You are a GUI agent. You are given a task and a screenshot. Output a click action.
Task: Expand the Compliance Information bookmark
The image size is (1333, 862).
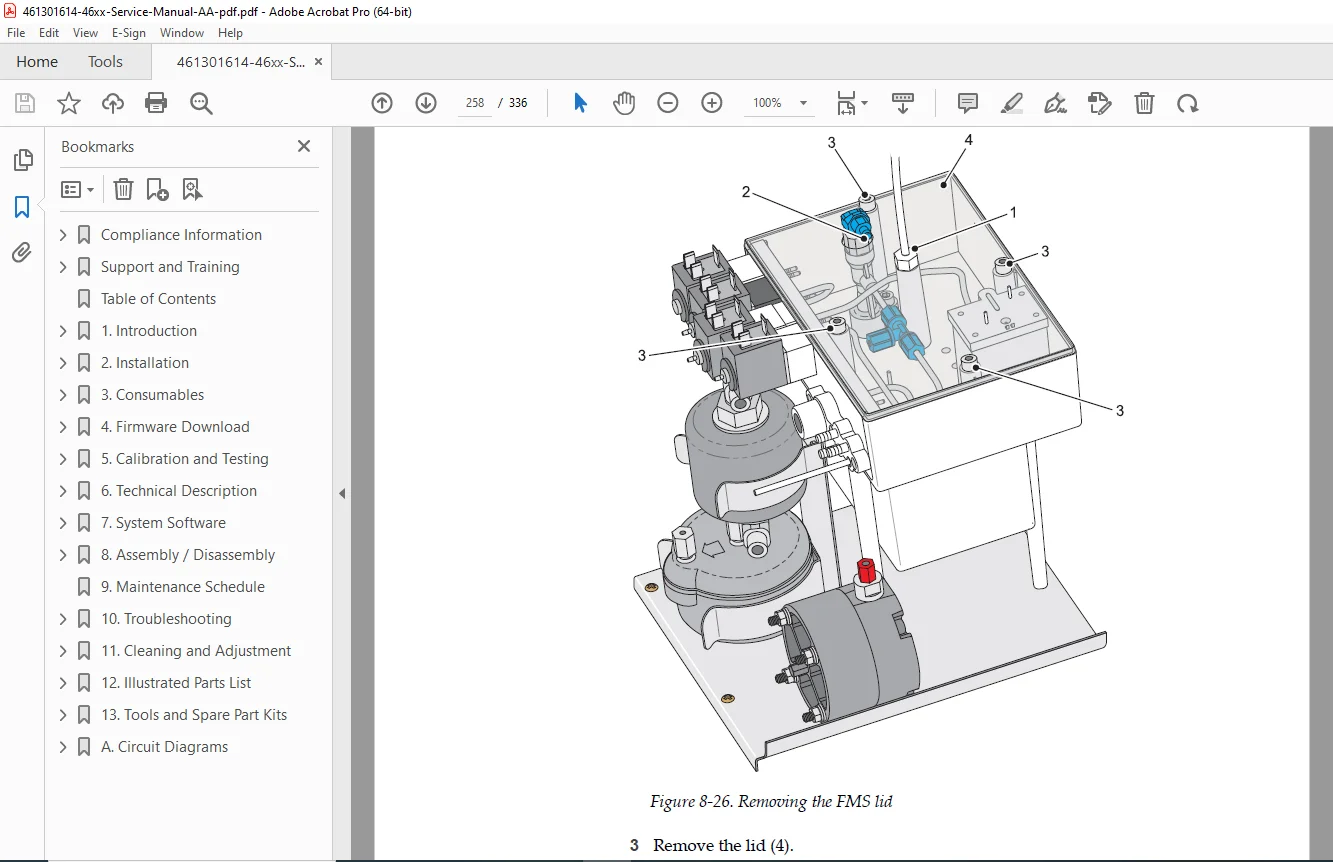click(63, 235)
